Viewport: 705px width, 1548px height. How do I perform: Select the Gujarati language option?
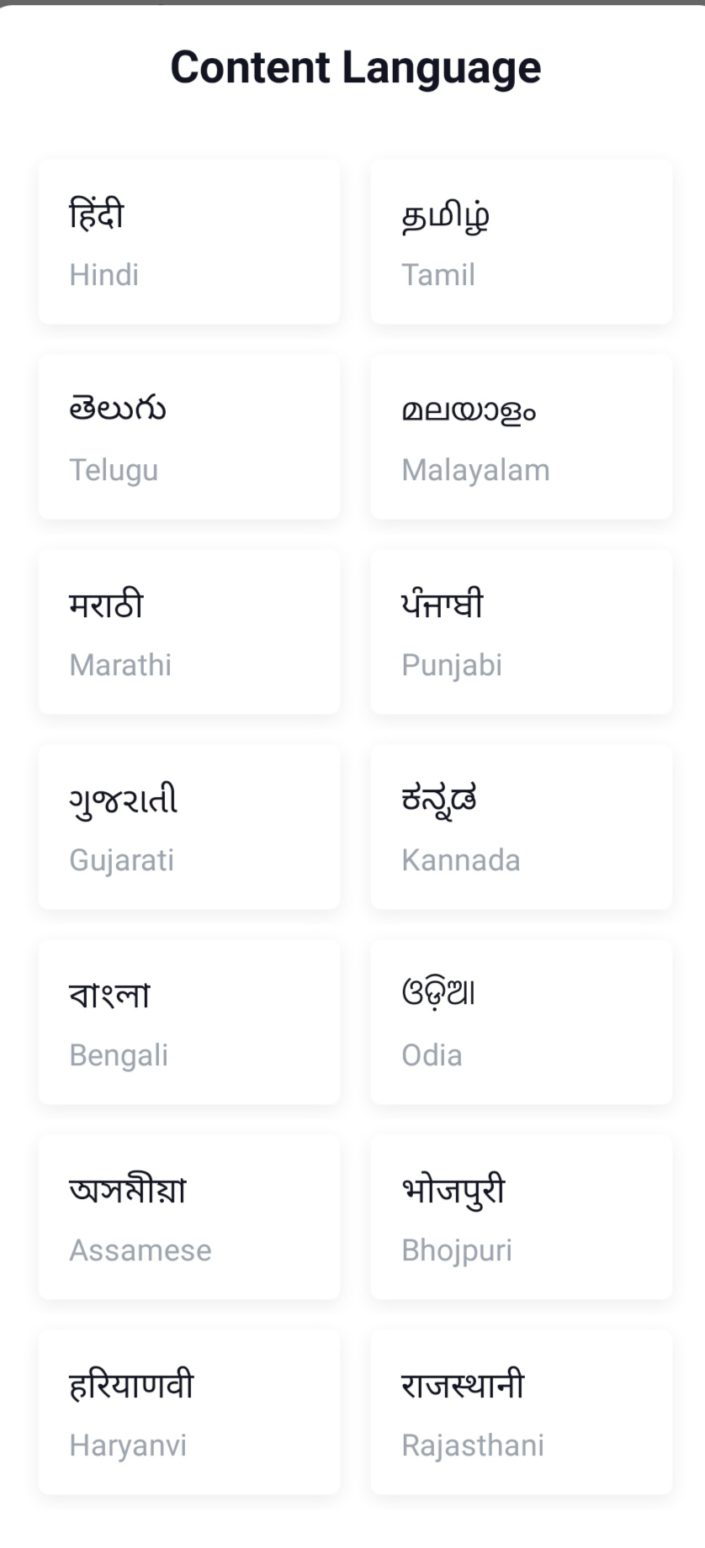pos(189,827)
